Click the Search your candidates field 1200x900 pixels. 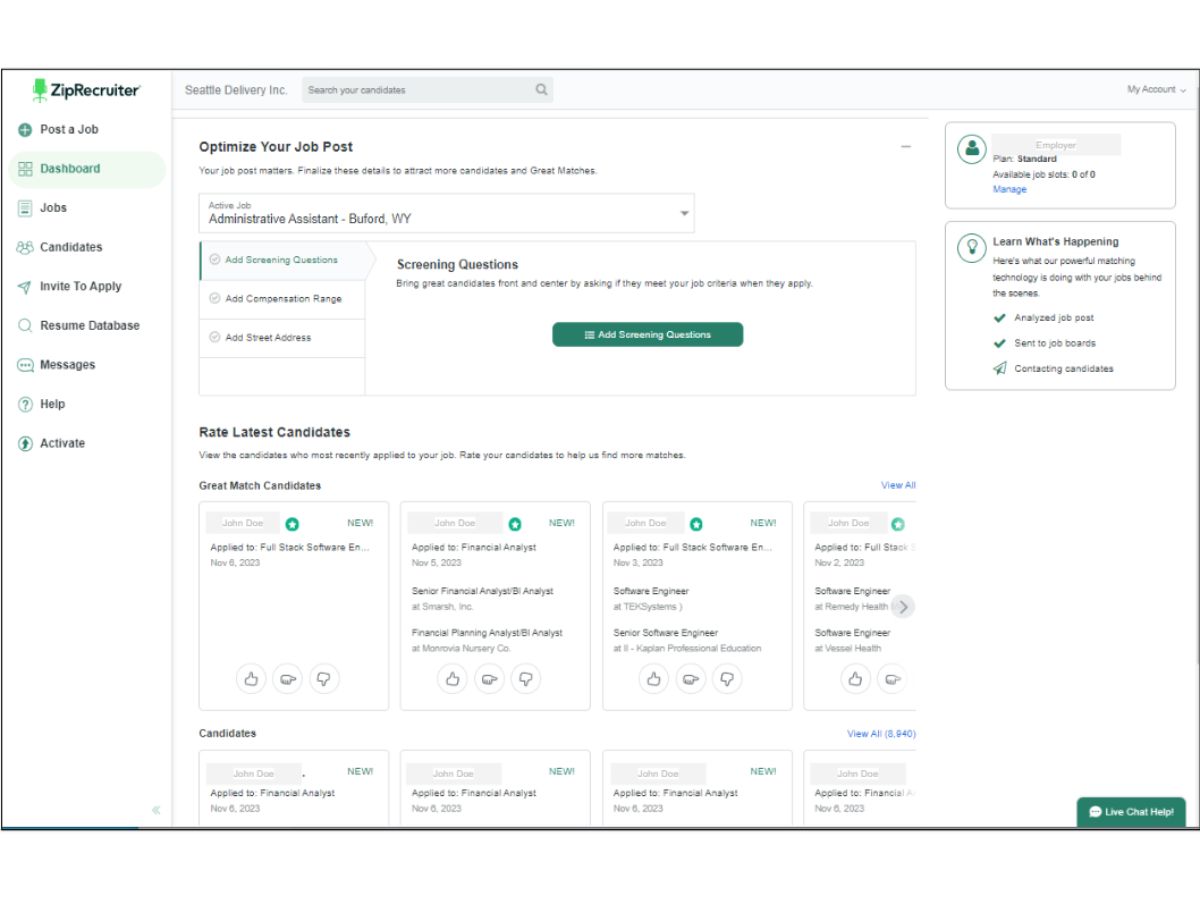[x=427, y=90]
